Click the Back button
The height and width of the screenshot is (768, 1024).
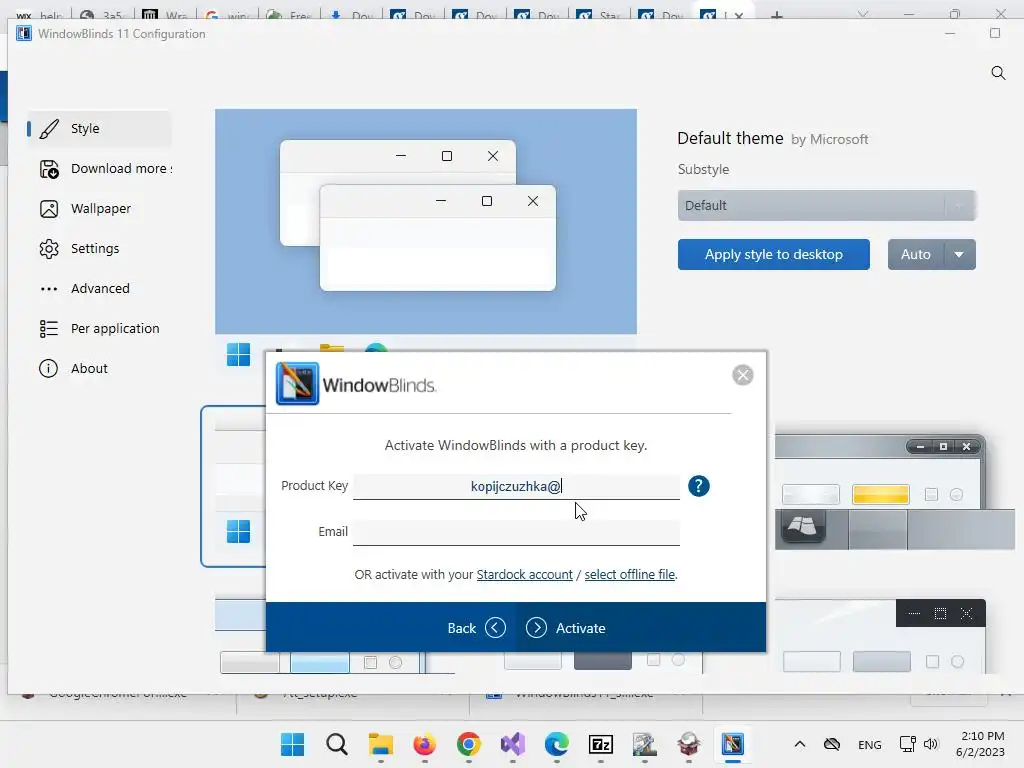pos(476,628)
